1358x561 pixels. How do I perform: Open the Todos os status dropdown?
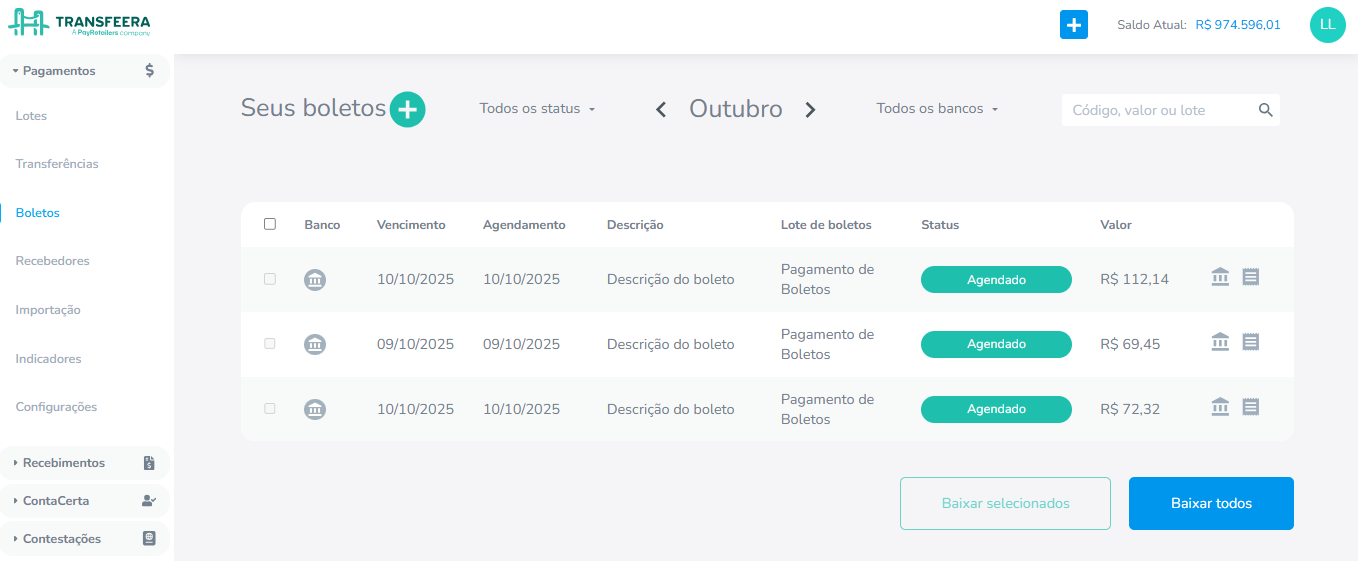pos(537,109)
